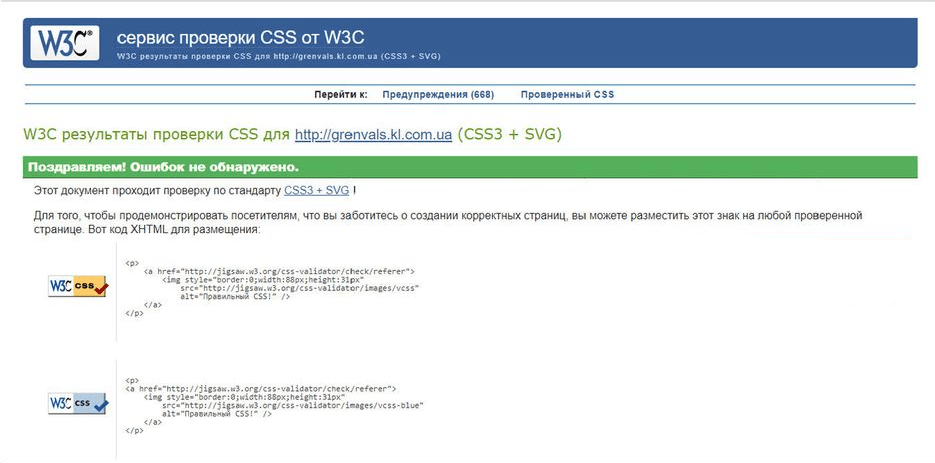
Task: Click the W3C результаты проверки CSS heading
Action: pyautogui.click(x=292, y=134)
